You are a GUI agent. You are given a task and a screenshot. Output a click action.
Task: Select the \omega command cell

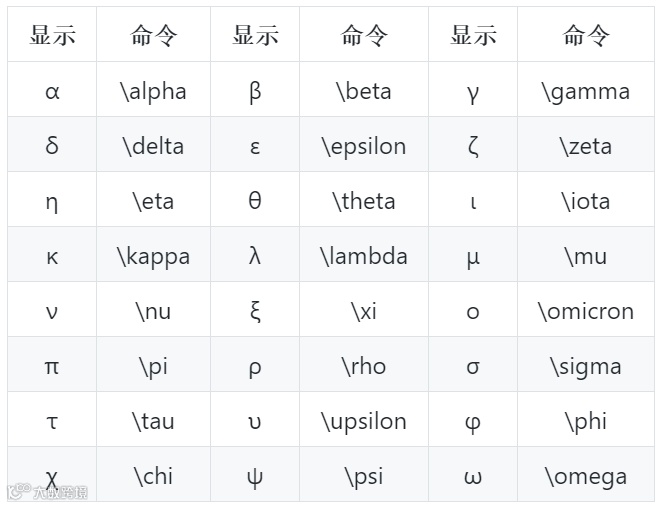coord(585,474)
